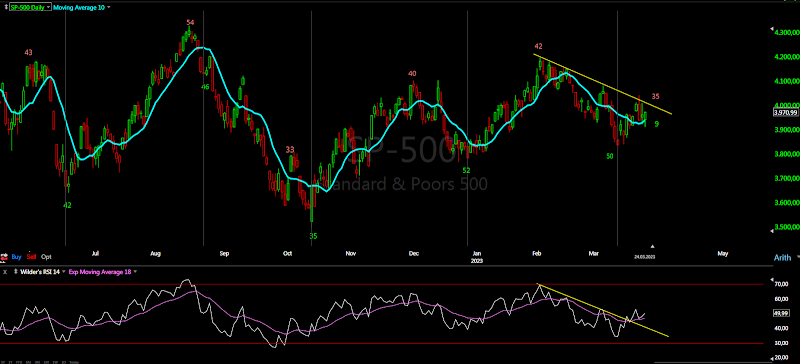Click the green label 50 near March low

[x=610, y=156]
